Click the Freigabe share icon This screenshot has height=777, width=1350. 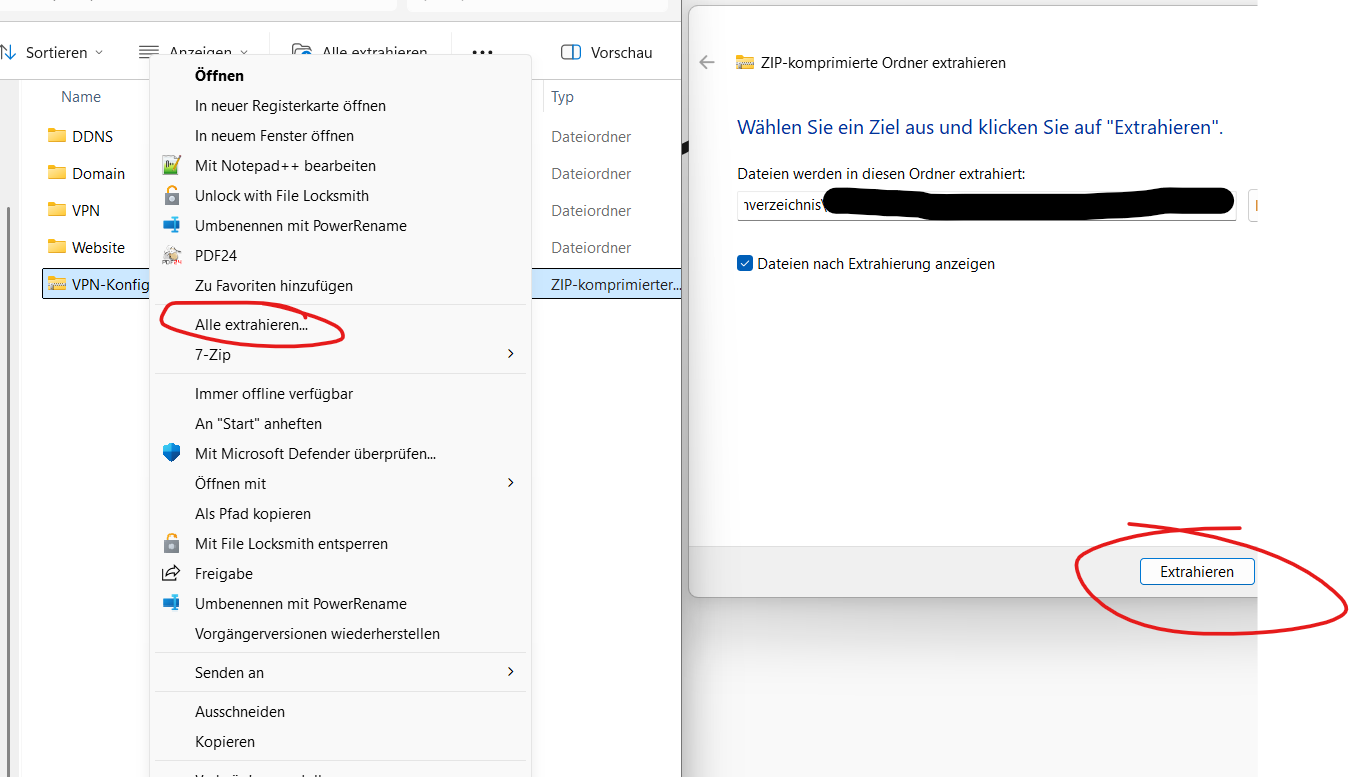click(x=172, y=573)
